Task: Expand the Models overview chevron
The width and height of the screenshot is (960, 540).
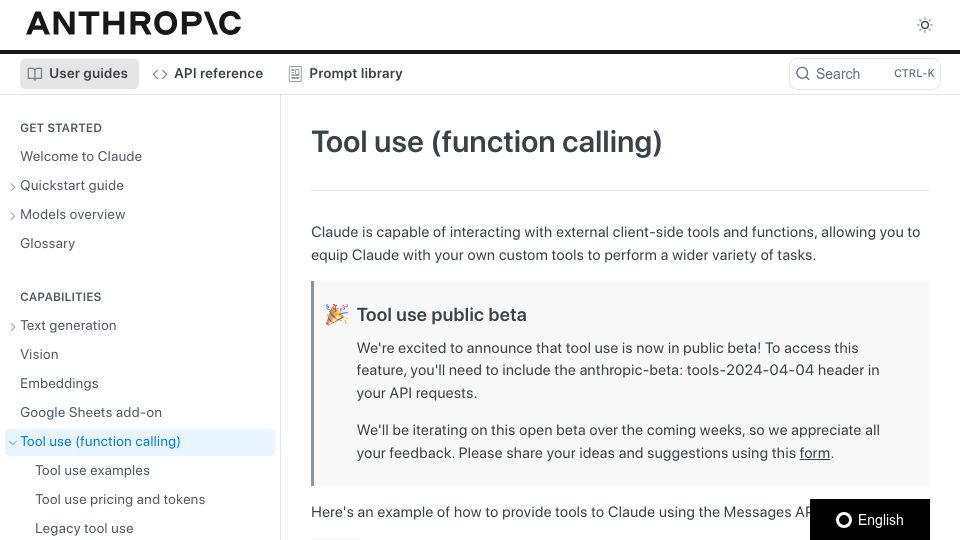Action: pos(12,216)
